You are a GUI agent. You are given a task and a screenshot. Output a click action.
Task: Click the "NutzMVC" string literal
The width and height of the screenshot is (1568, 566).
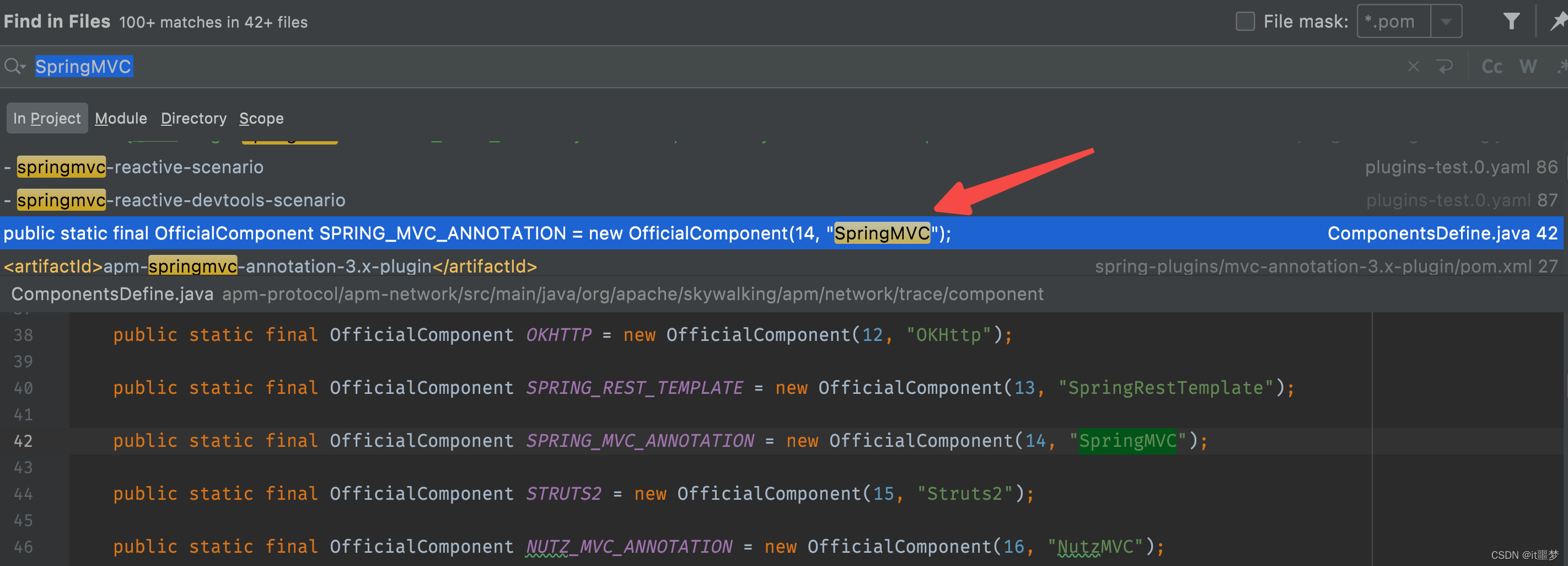tap(1095, 547)
